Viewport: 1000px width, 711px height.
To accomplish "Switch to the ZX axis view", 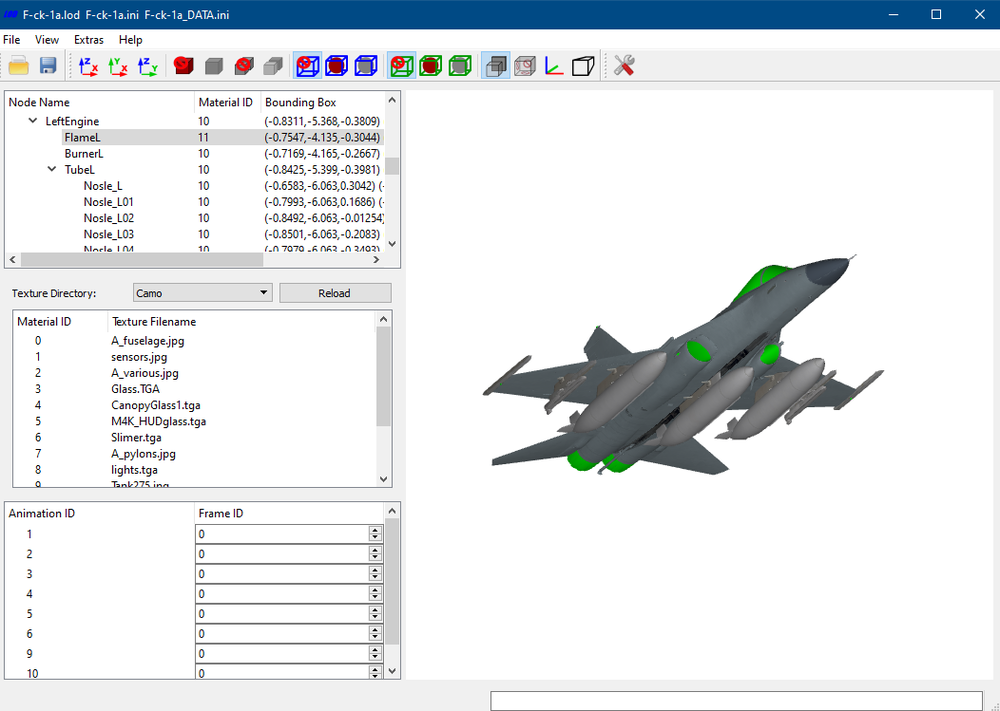I will (88, 66).
